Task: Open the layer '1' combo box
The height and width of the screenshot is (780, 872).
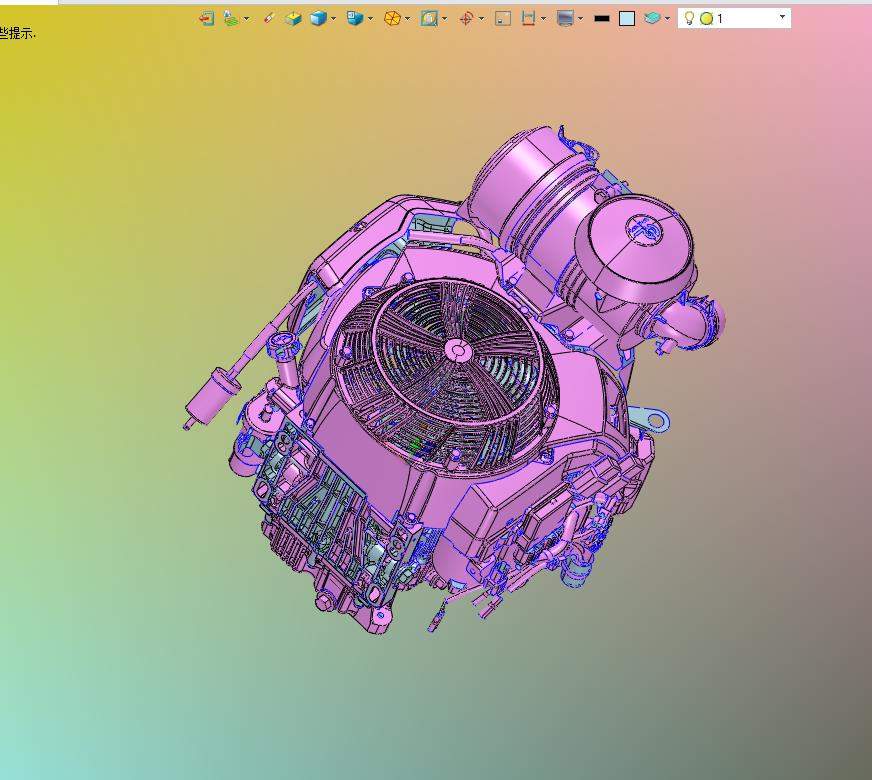Action: [734, 18]
